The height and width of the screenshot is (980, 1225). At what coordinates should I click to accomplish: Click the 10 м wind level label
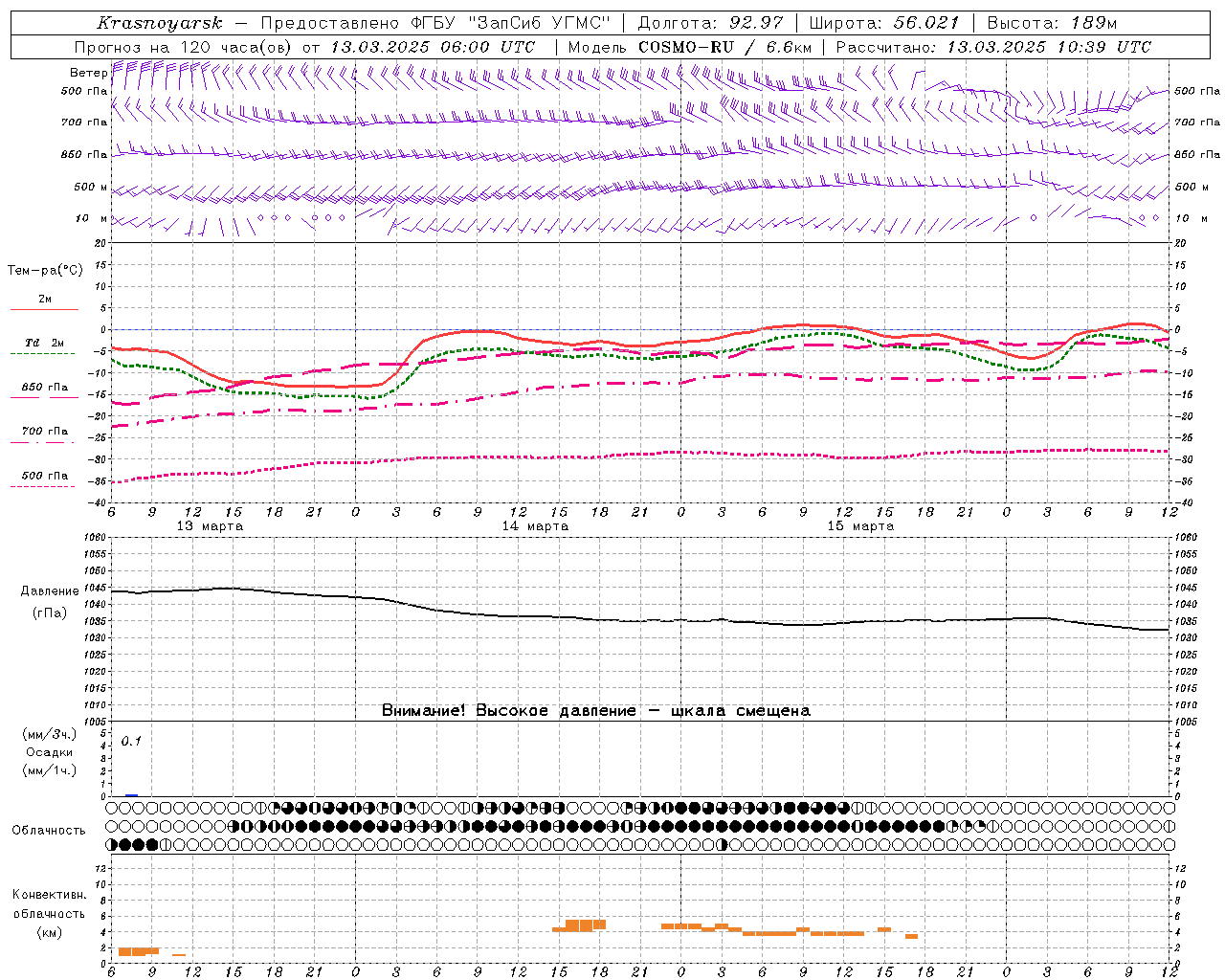coord(91,218)
